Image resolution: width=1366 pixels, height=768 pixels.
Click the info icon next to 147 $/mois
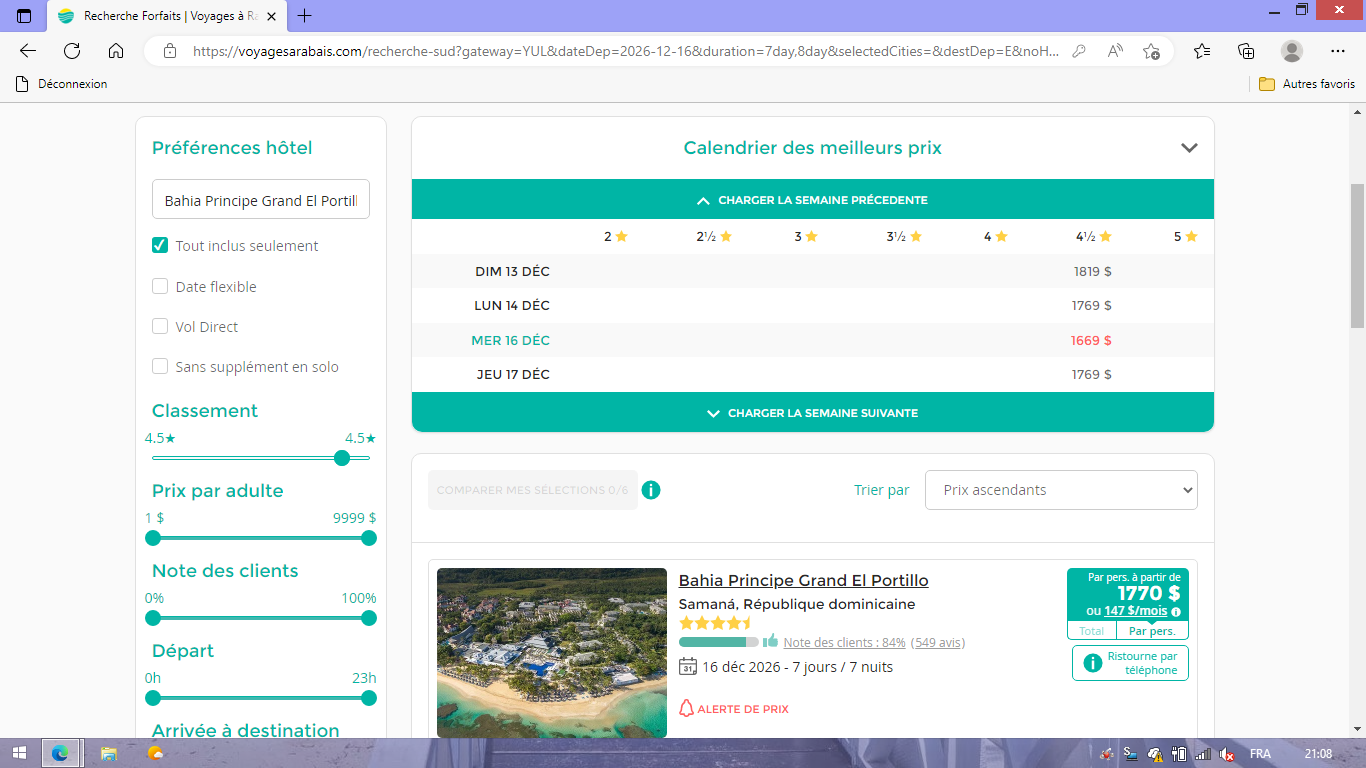[x=1176, y=612]
